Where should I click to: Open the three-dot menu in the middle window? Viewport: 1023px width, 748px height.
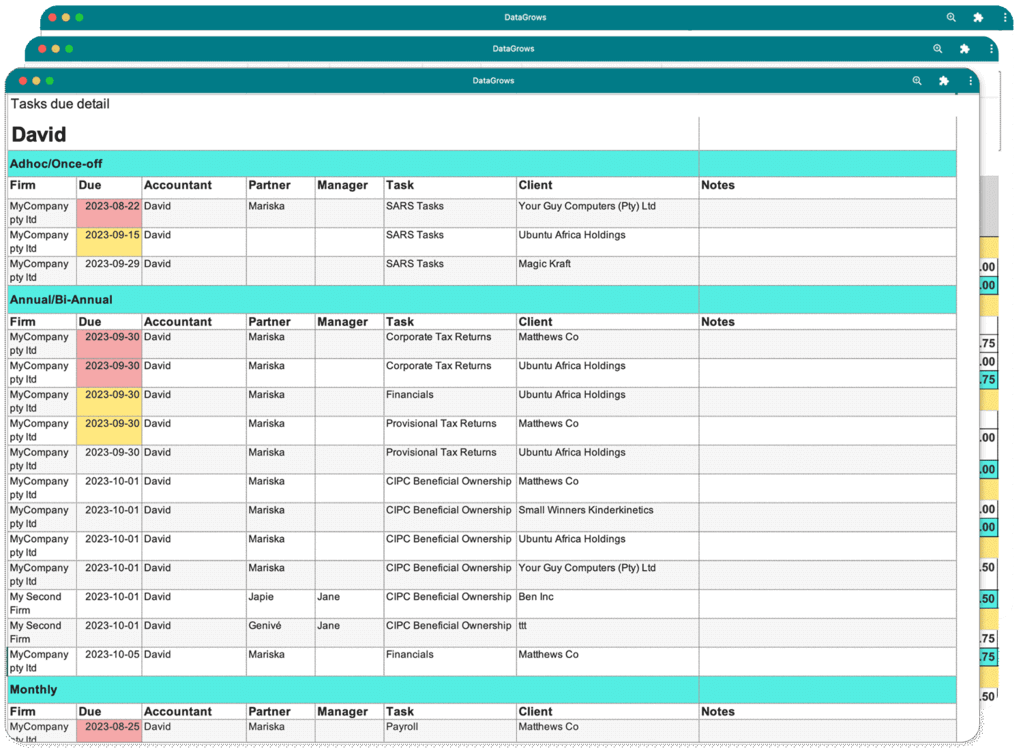click(x=991, y=48)
